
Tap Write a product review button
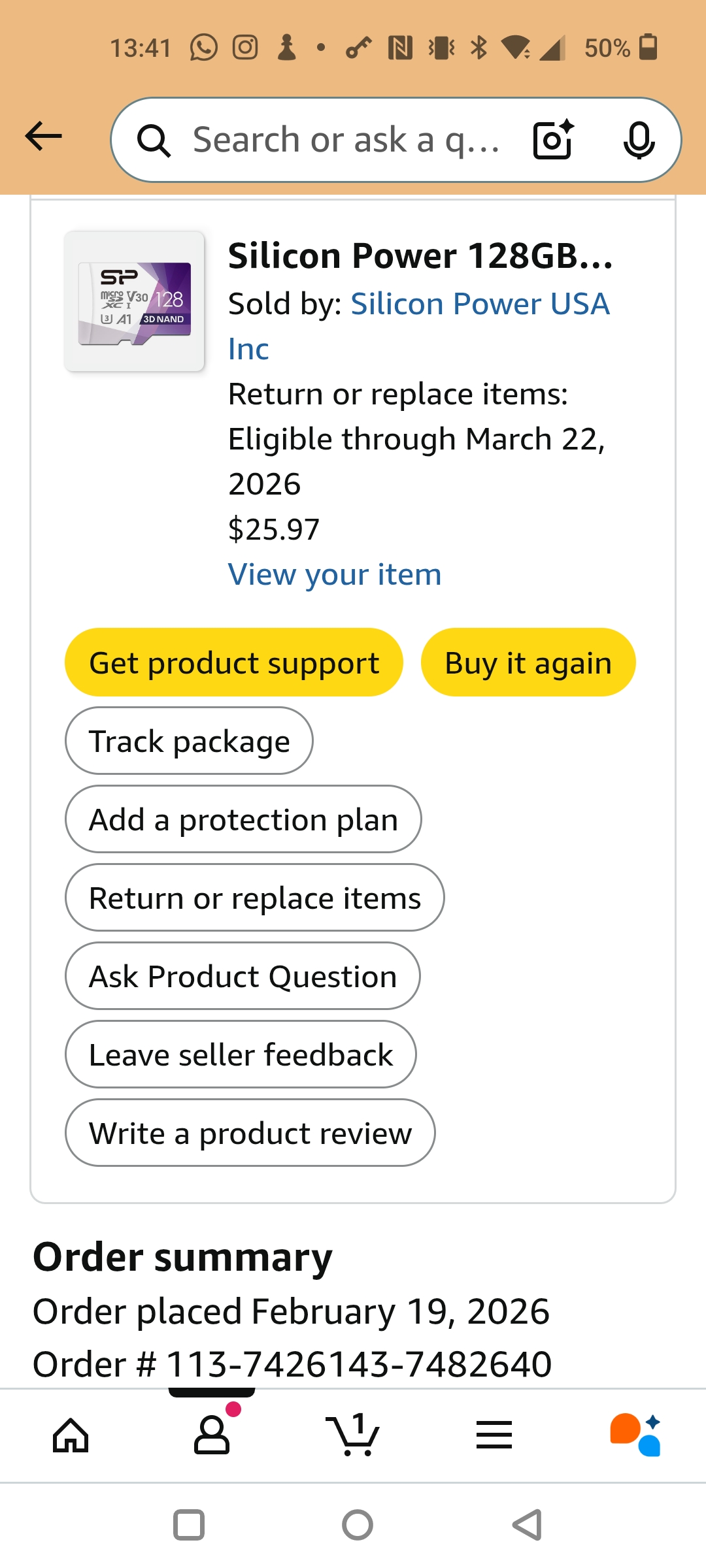[x=250, y=1133]
